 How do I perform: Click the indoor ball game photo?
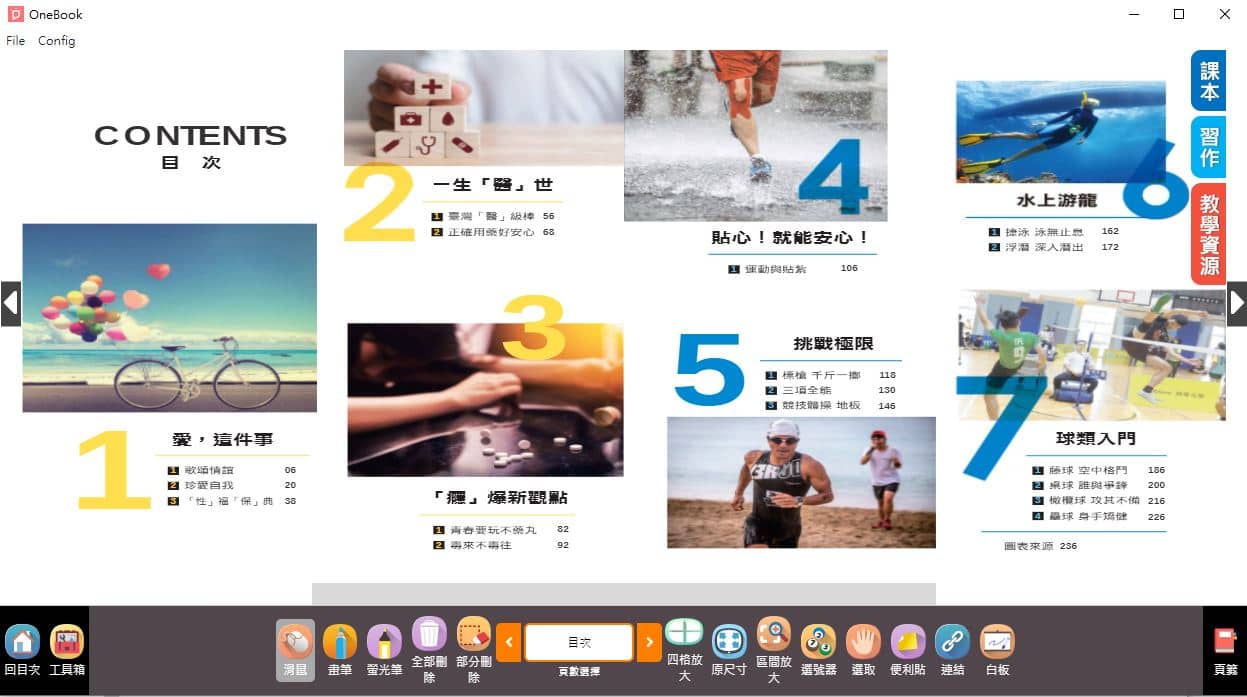[1091, 355]
